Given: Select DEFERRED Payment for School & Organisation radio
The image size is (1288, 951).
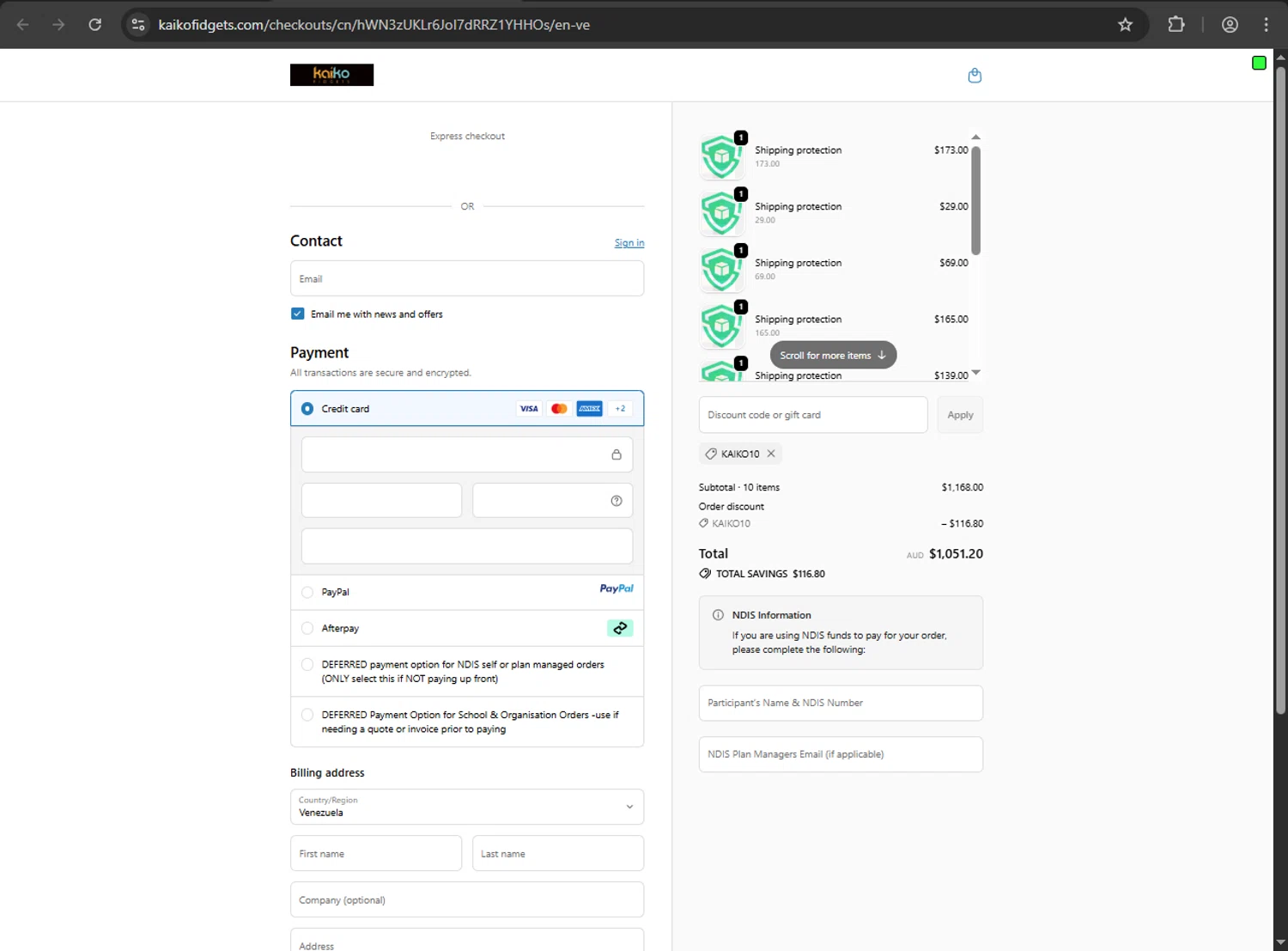Looking at the screenshot, I should 307,715.
